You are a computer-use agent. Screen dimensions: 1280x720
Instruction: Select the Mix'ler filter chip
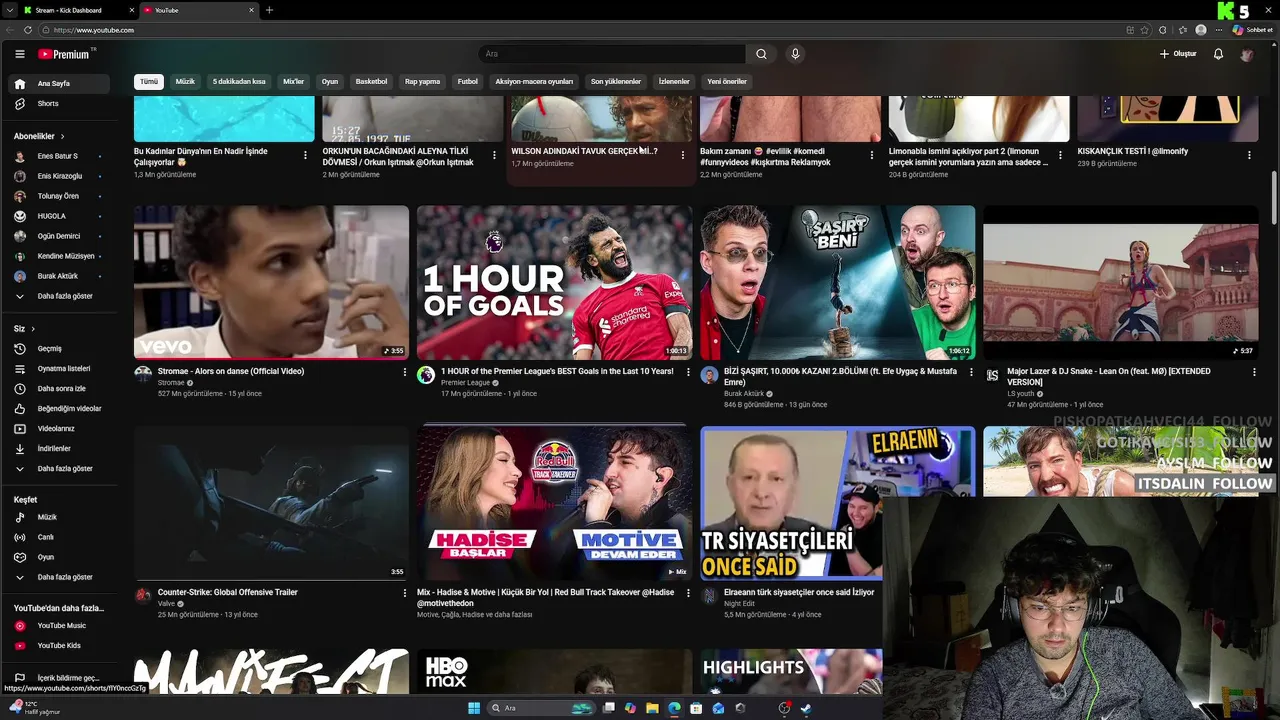(x=293, y=82)
